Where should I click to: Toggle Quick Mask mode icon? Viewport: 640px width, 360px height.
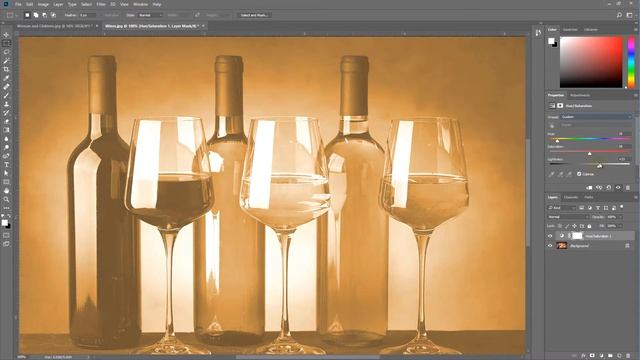[x=6, y=235]
